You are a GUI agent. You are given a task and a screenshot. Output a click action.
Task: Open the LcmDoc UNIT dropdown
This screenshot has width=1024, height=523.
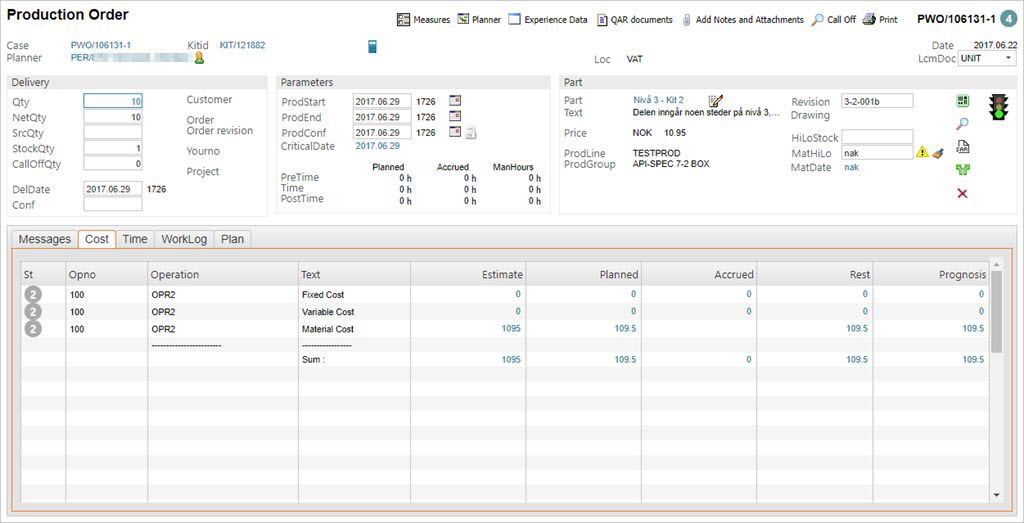click(x=986, y=59)
